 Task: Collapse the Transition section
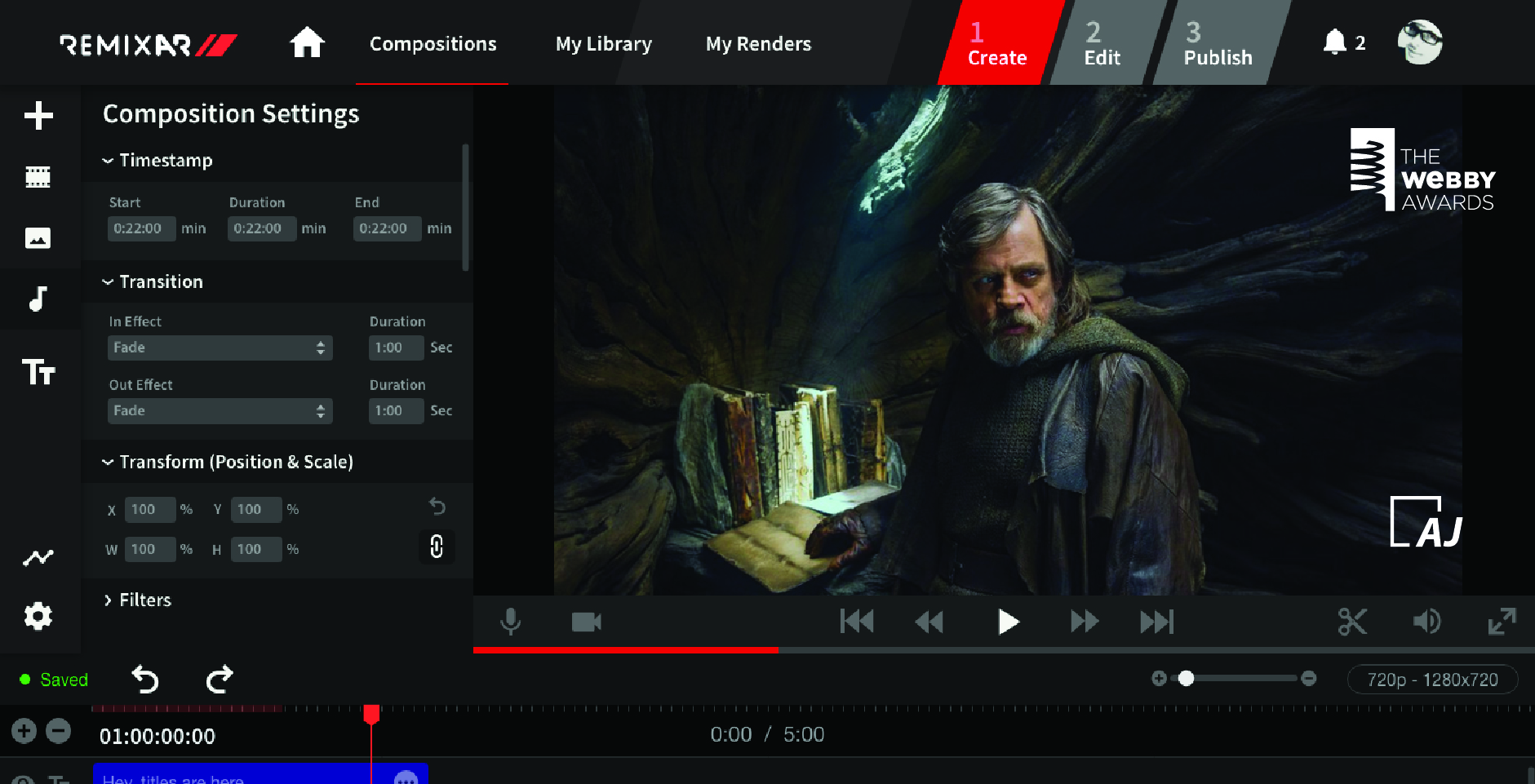pos(153,282)
